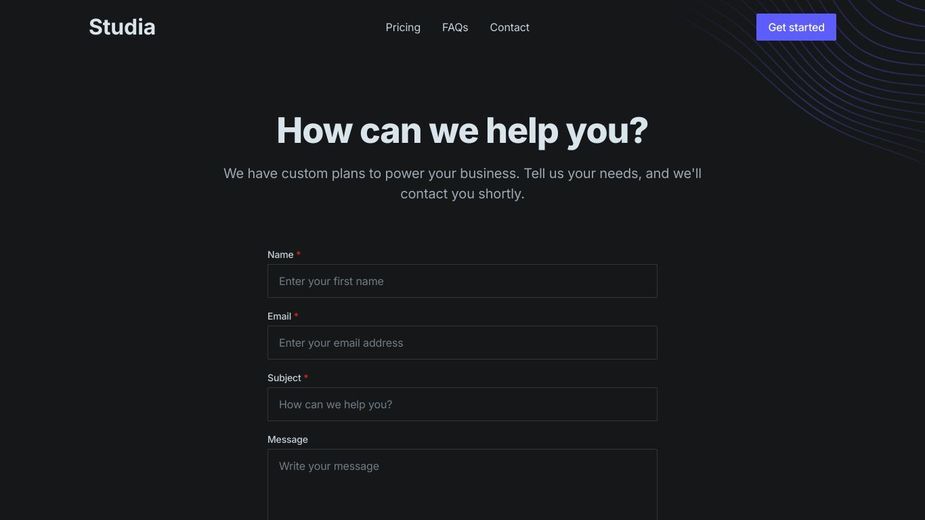Focus the 'Enter your first name' field
The image size is (925, 520).
(462, 281)
